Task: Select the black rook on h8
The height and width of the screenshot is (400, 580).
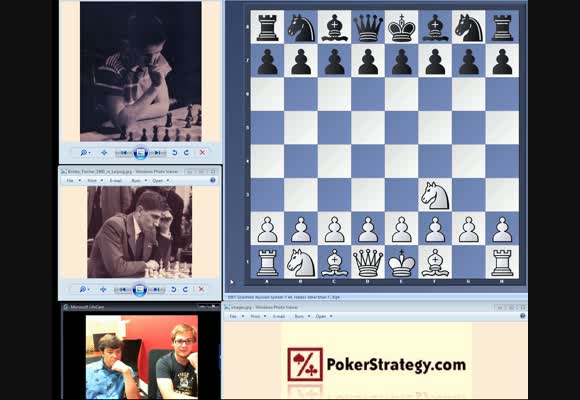Action: 502,27
